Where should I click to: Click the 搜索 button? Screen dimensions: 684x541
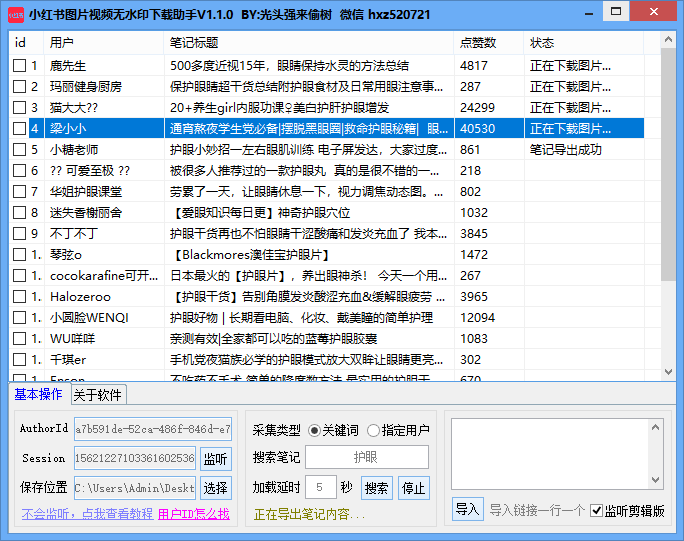coord(377,488)
